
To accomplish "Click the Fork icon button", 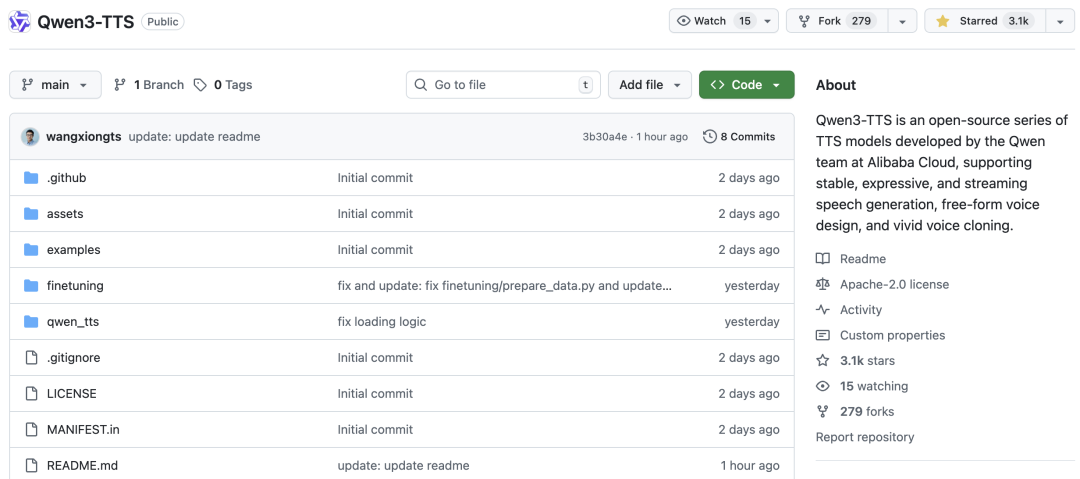I will 803,21.
